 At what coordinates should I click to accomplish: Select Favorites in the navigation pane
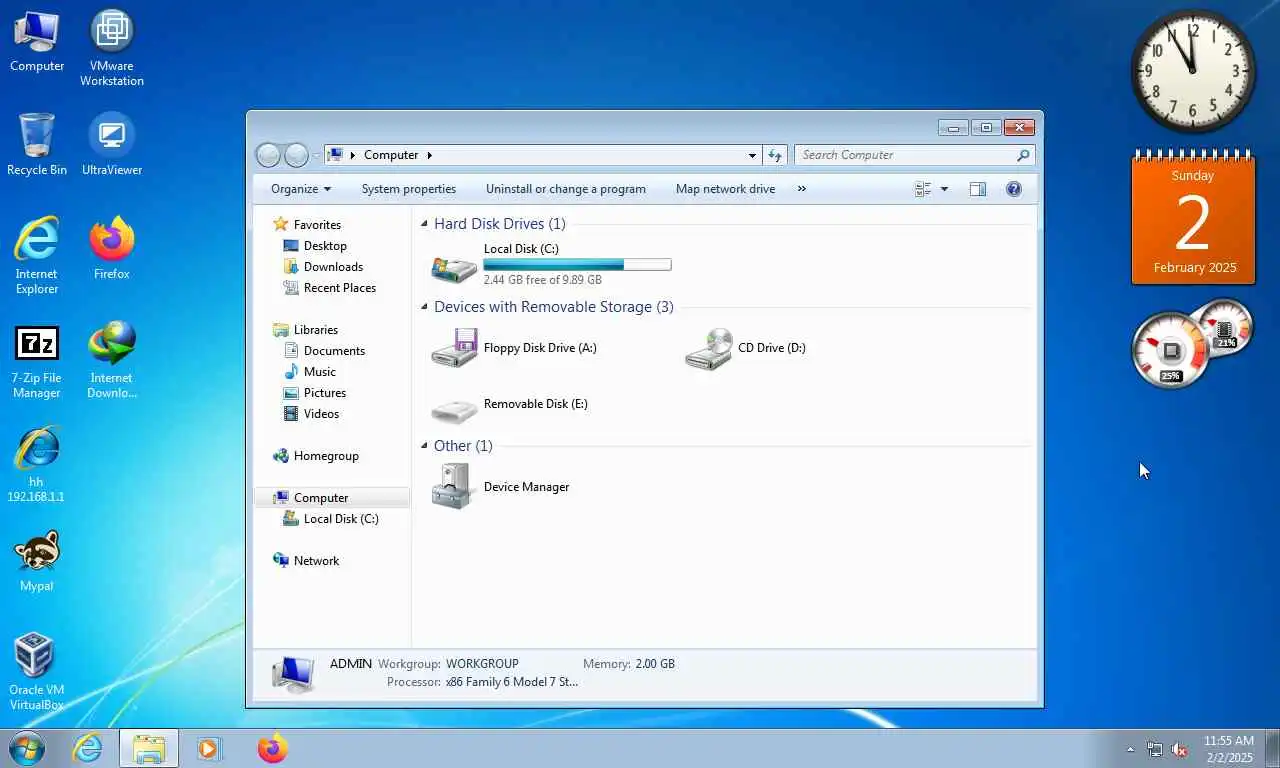tap(317, 225)
